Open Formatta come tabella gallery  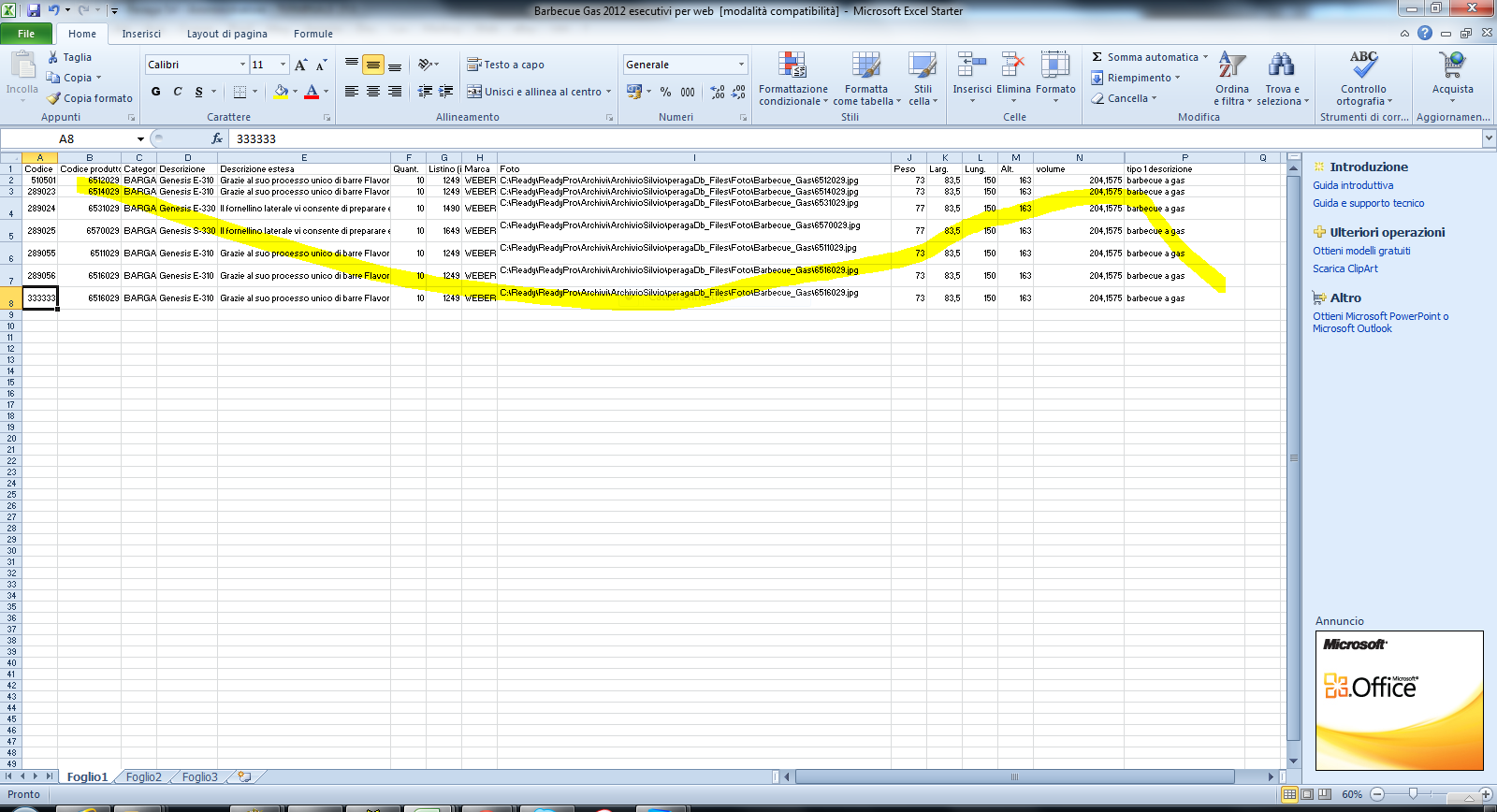pos(866,79)
